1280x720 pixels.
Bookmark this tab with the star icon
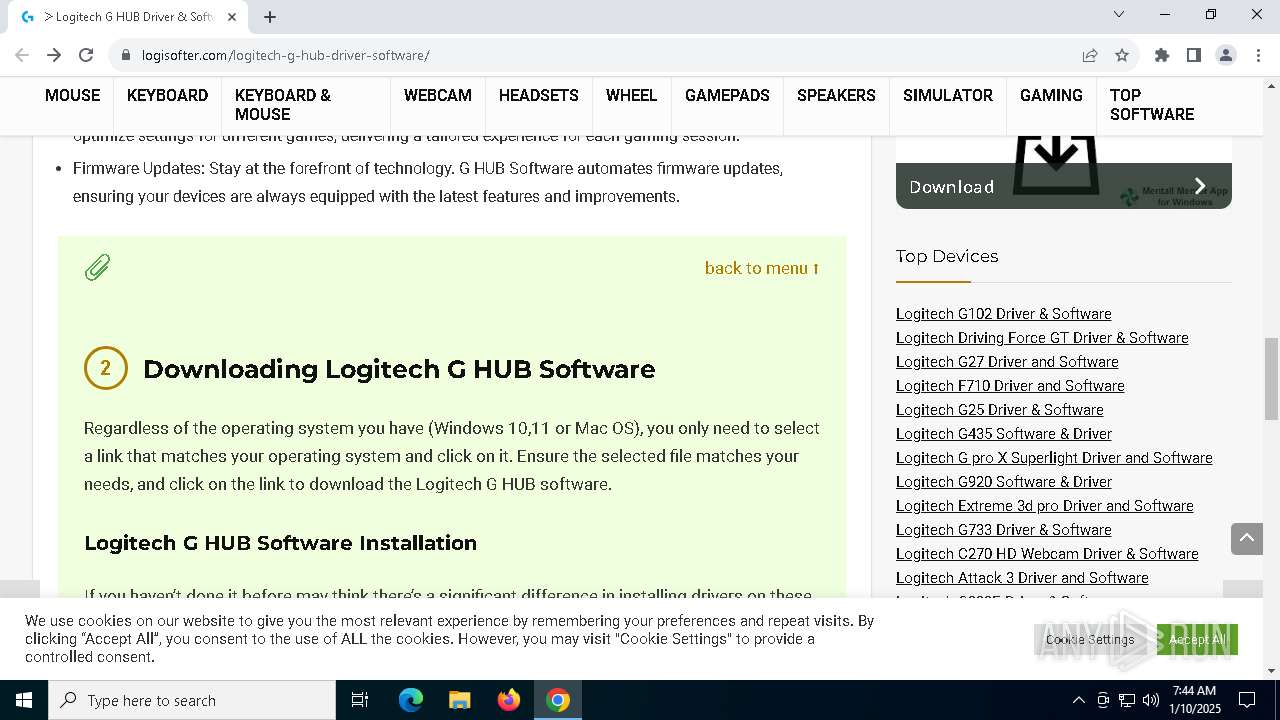[x=1122, y=55]
